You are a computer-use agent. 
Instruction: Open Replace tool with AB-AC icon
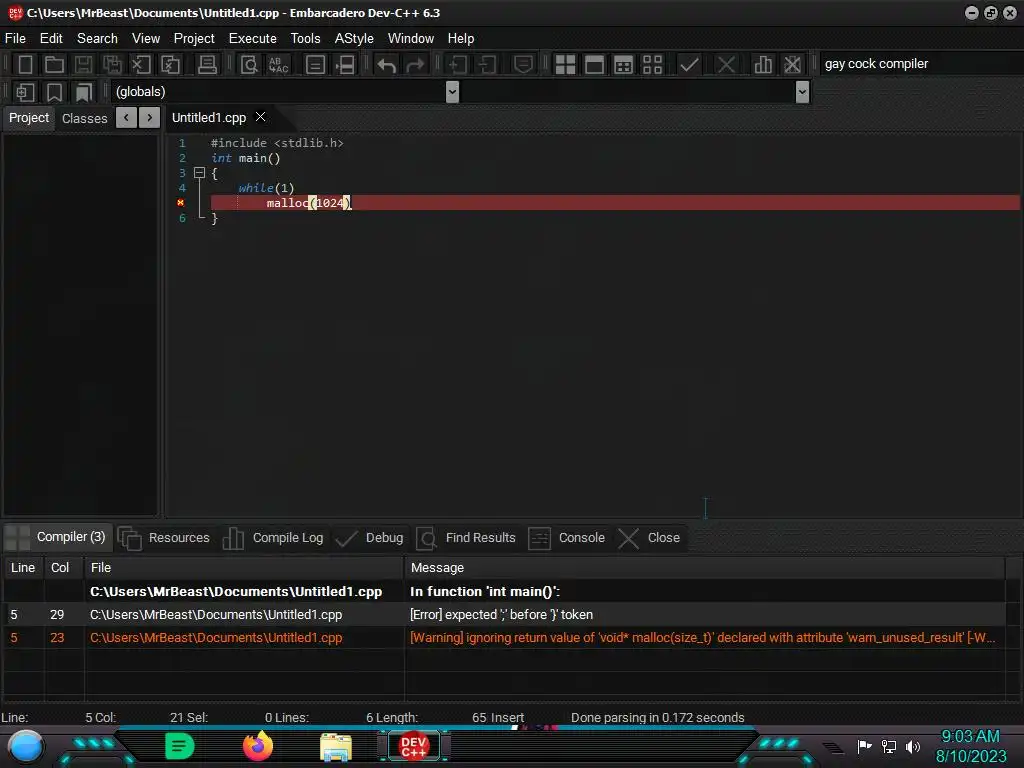278,64
